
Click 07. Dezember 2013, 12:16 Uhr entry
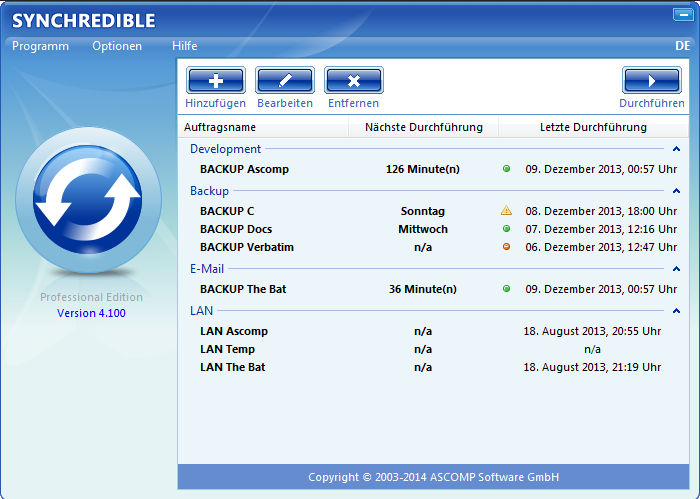click(x=601, y=229)
